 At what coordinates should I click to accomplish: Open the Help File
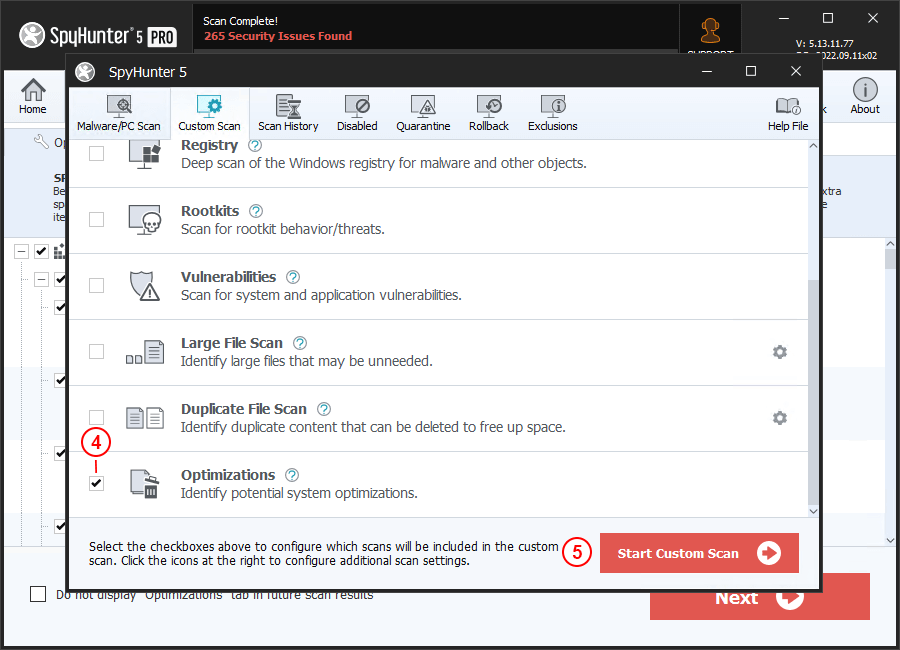click(x=787, y=114)
